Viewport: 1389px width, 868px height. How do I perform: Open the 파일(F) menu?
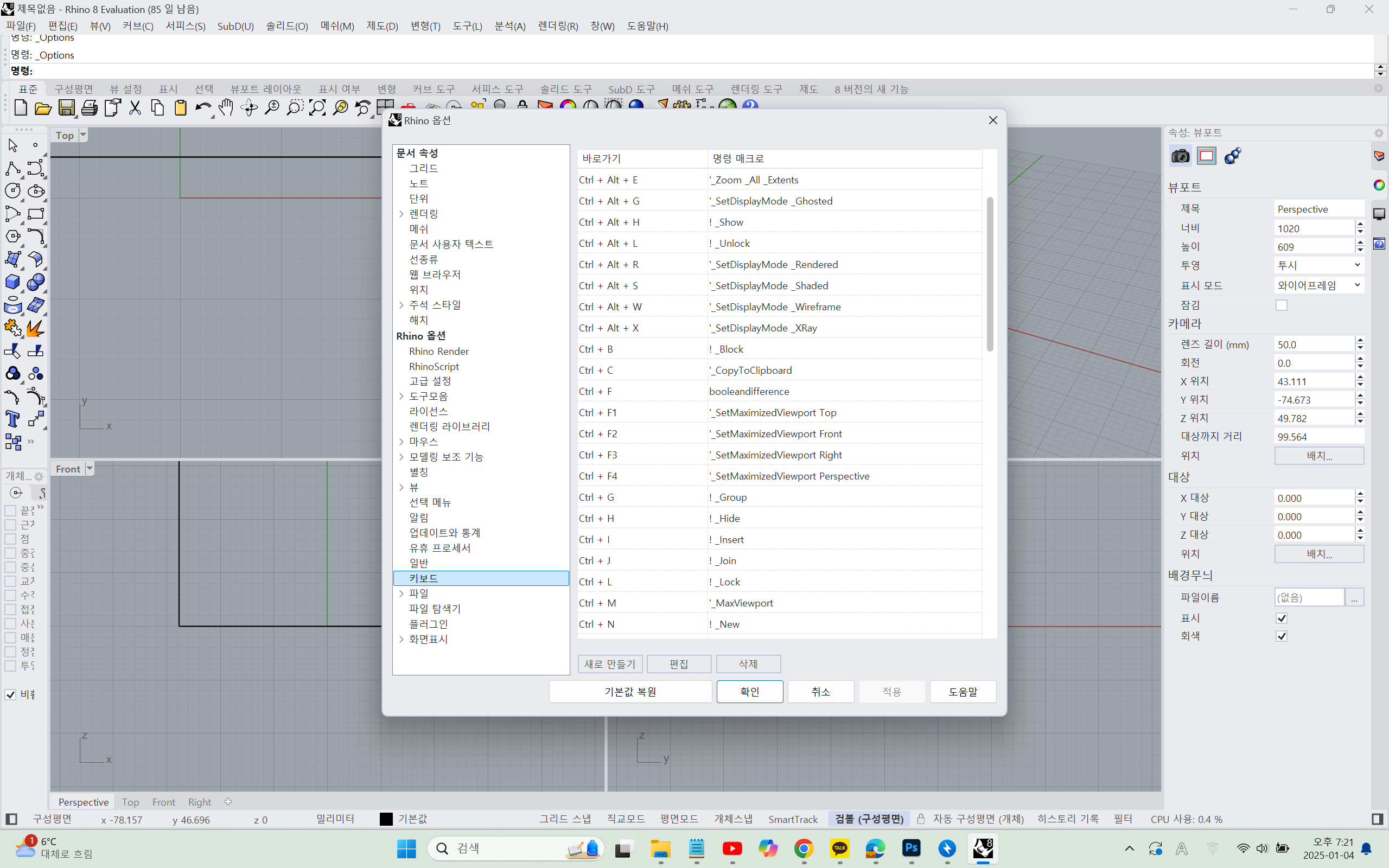coord(21,26)
